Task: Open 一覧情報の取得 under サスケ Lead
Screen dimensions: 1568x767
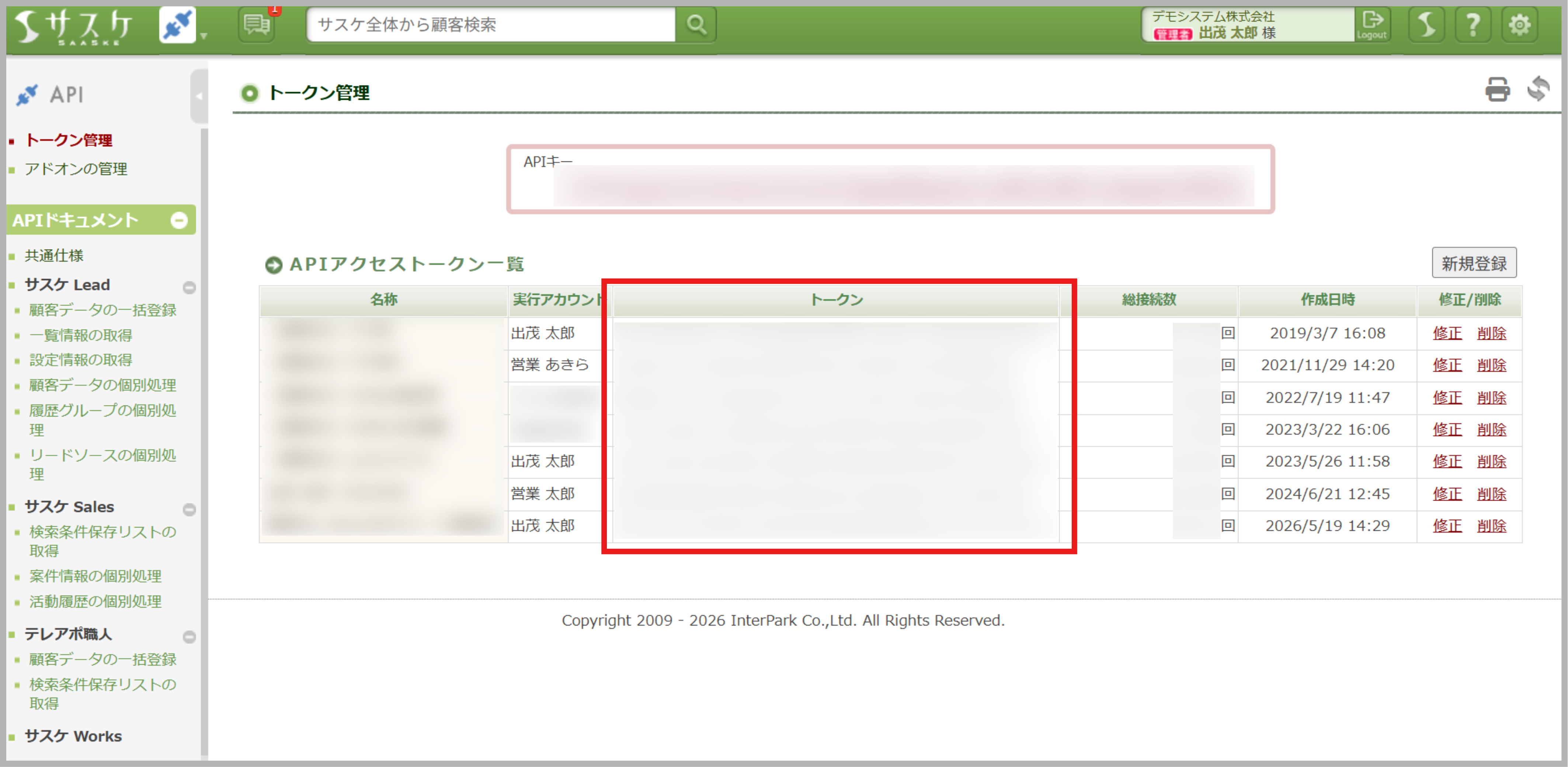Action: pos(80,335)
